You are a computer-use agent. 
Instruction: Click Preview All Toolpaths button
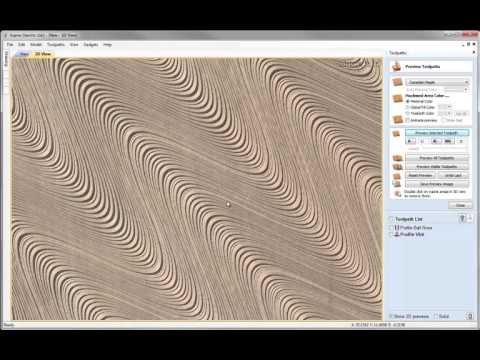pos(437,158)
